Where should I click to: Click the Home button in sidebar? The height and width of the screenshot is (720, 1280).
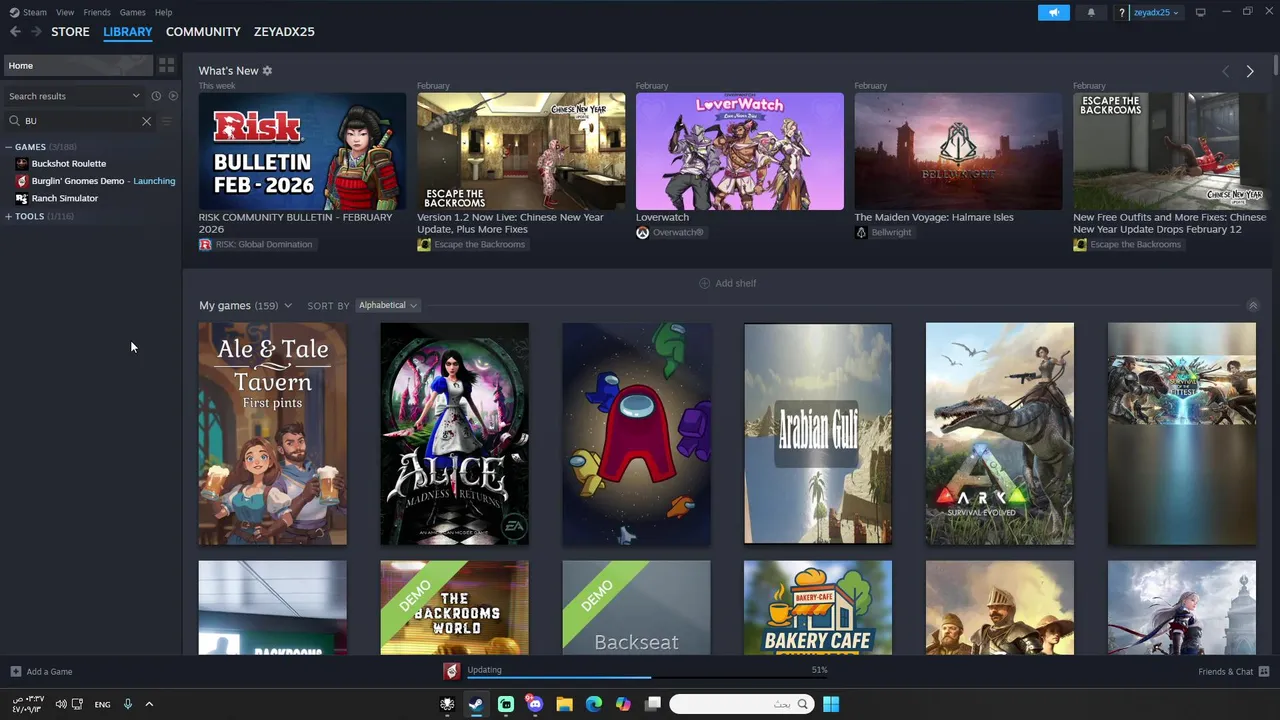click(x=78, y=65)
